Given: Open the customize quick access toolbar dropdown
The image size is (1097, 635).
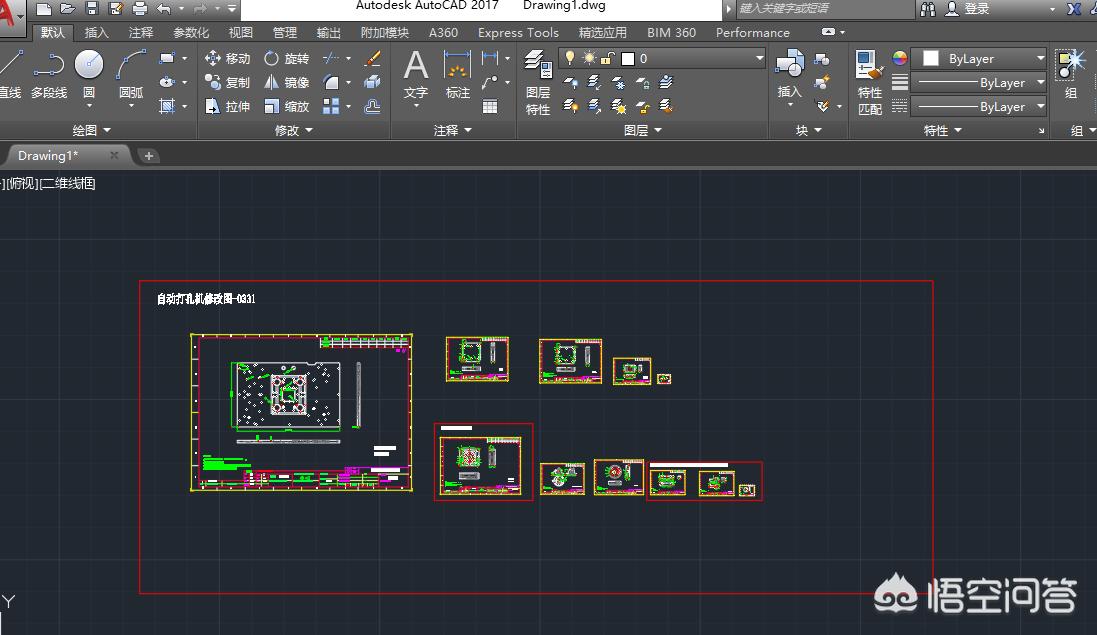Looking at the screenshot, I should 232,8.
